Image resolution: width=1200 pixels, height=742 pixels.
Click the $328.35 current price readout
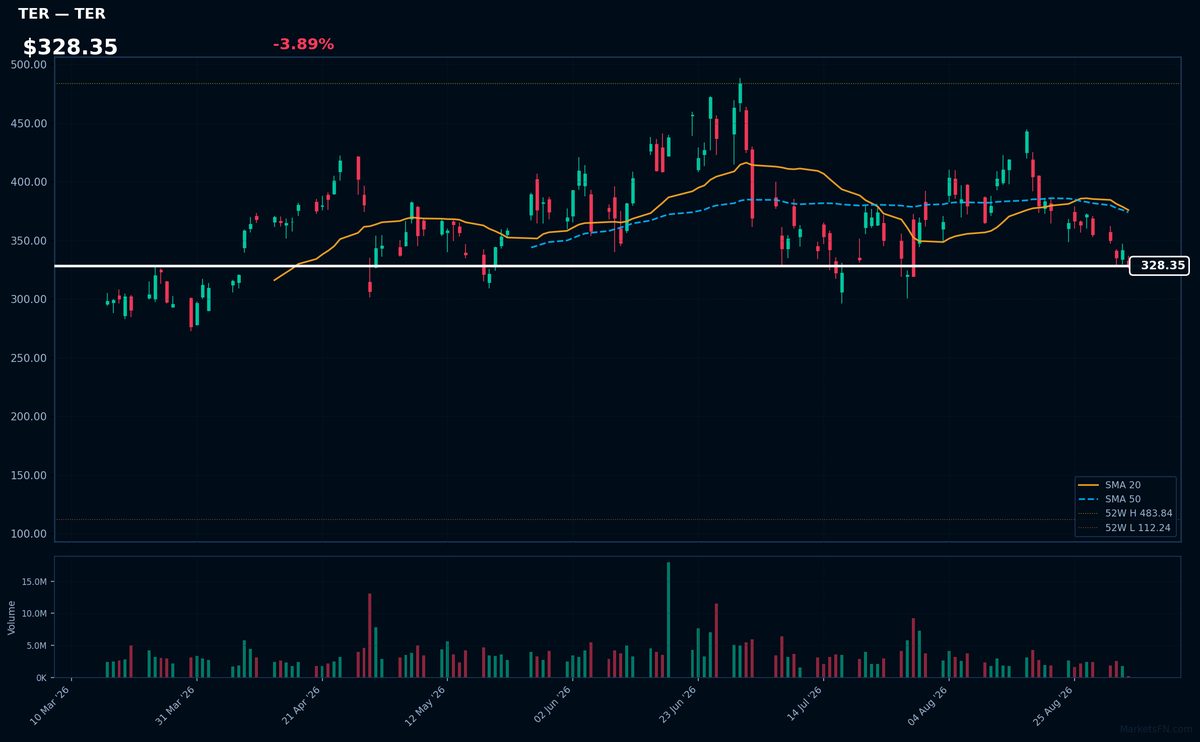pyautogui.click(x=70, y=47)
